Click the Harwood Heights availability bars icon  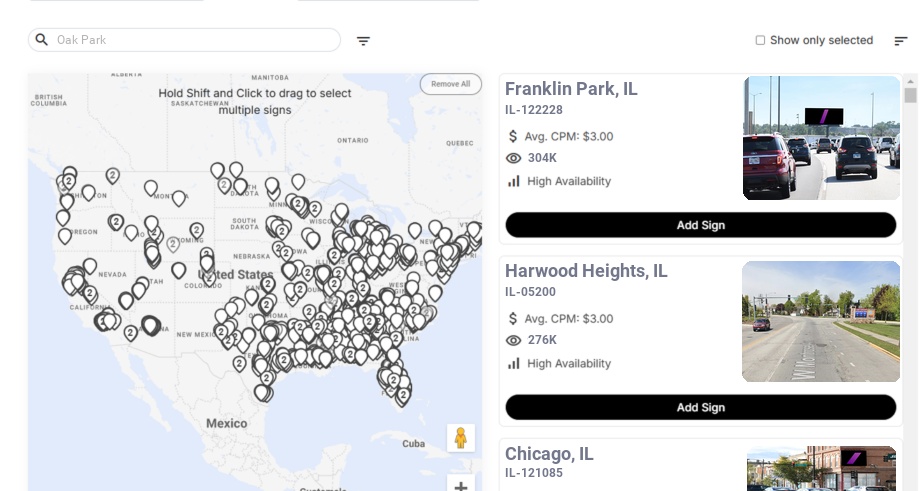pos(514,363)
